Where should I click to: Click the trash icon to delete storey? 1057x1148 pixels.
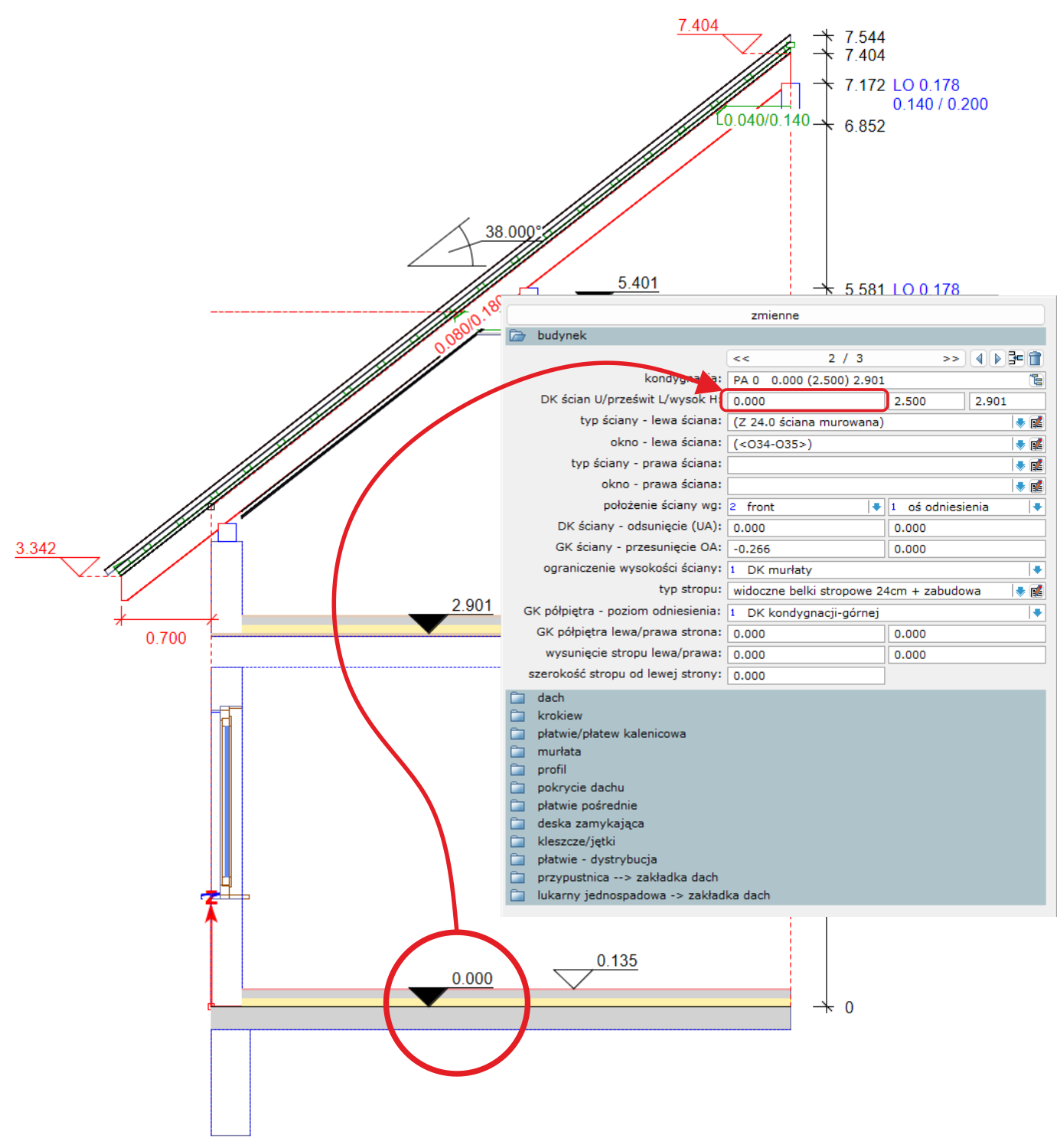coord(1035,358)
